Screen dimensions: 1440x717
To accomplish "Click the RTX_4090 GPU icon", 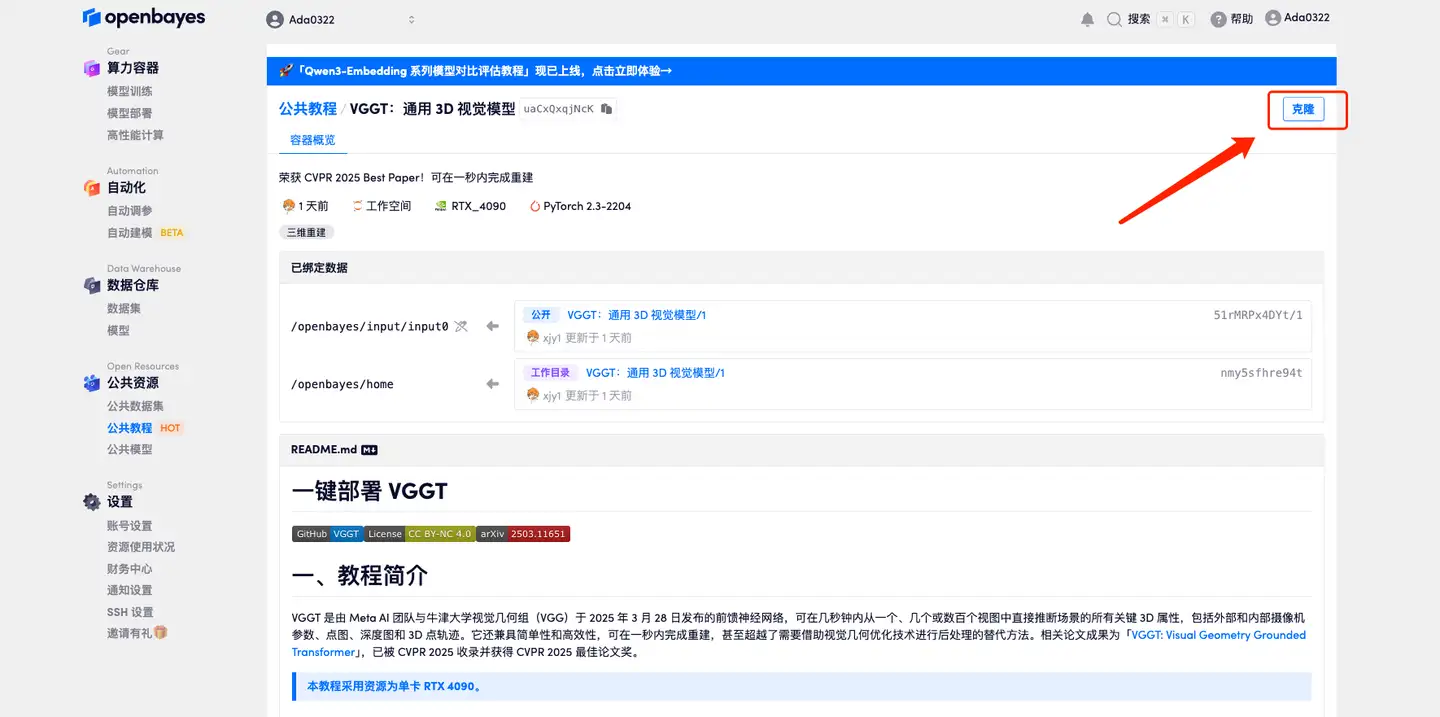I will coord(441,206).
